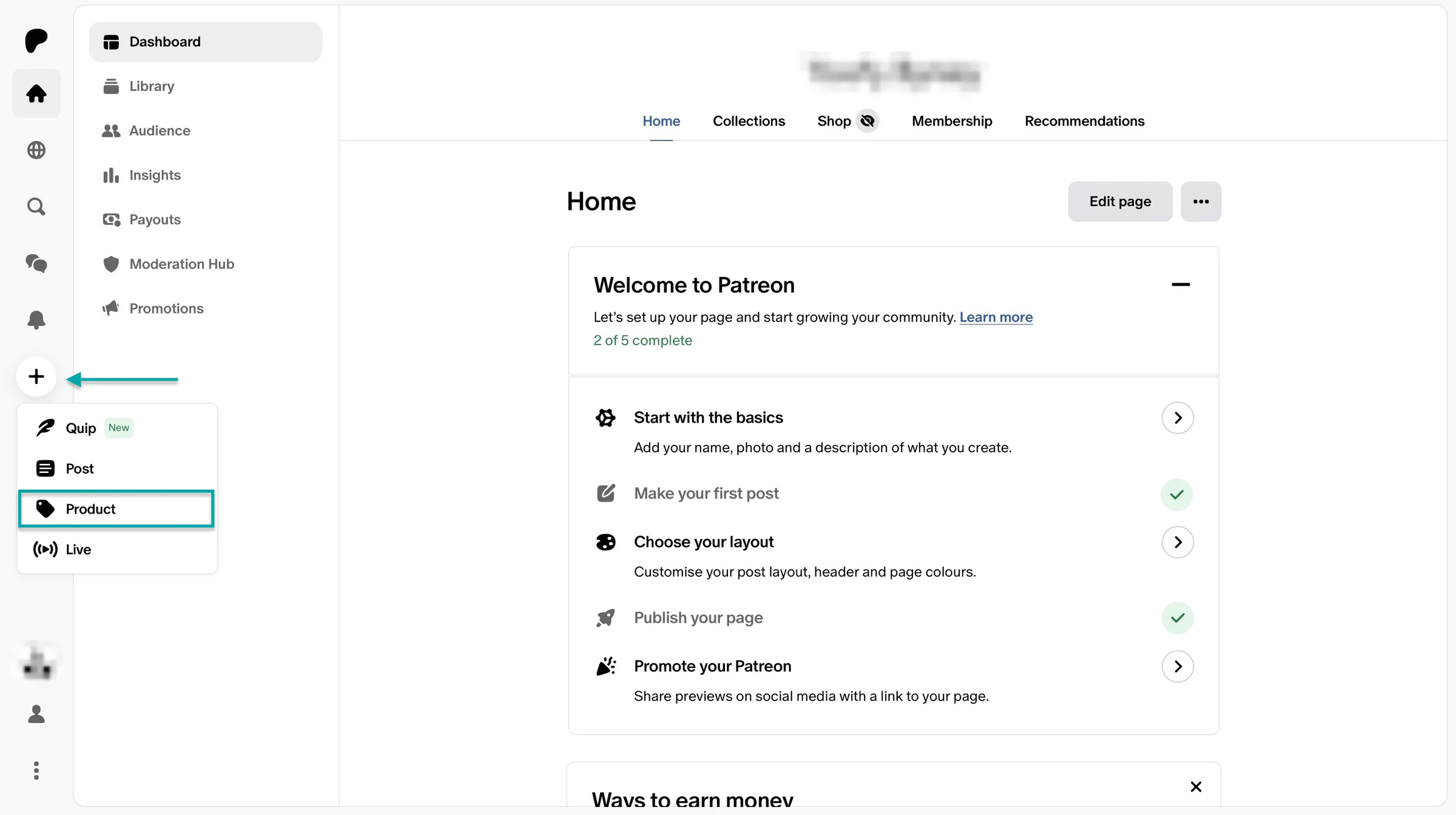Switch to the Membership tab
Viewport: 1456px width, 815px height.
coord(952,121)
